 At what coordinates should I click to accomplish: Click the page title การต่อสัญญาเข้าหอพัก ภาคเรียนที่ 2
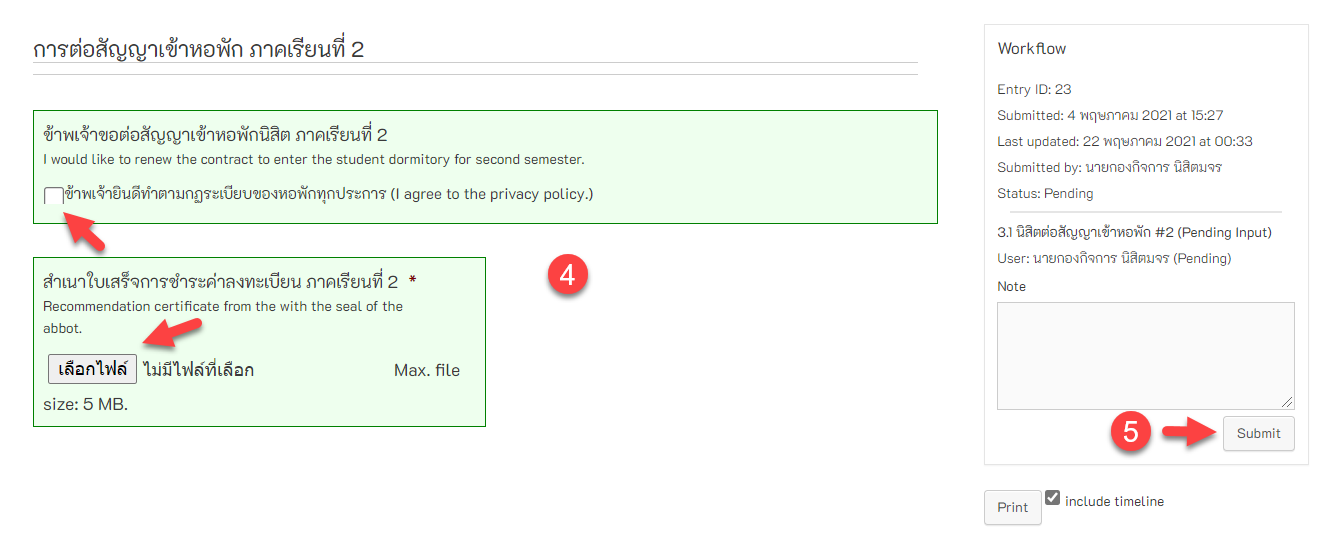click(x=198, y=49)
